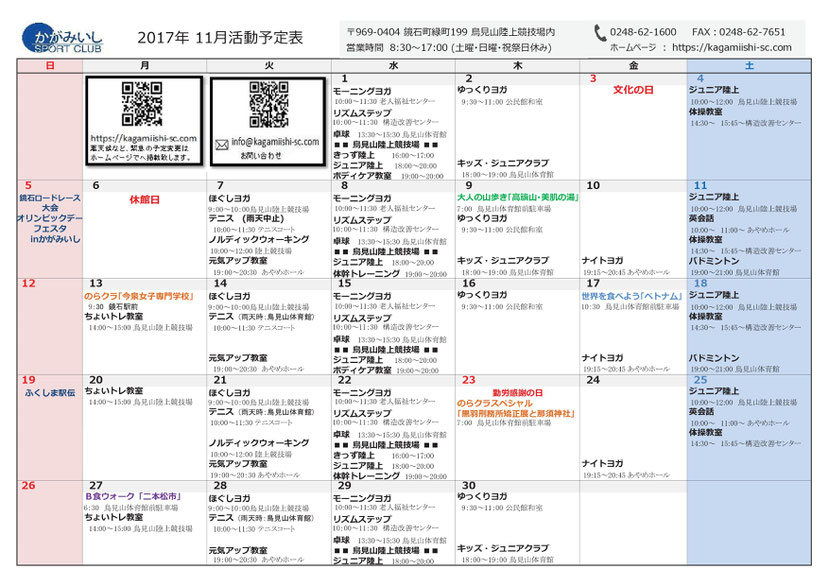Click green 大人の山歩き「高旗山・美肌の湯」 event

pos(518,197)
